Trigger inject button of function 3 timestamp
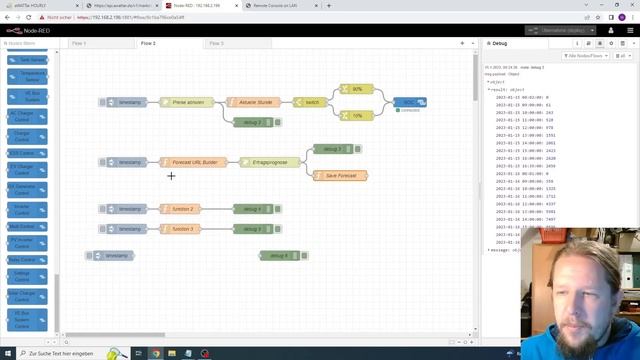Image resolution: width=640 pixels, height=360 pixels. tap(102, 229)
